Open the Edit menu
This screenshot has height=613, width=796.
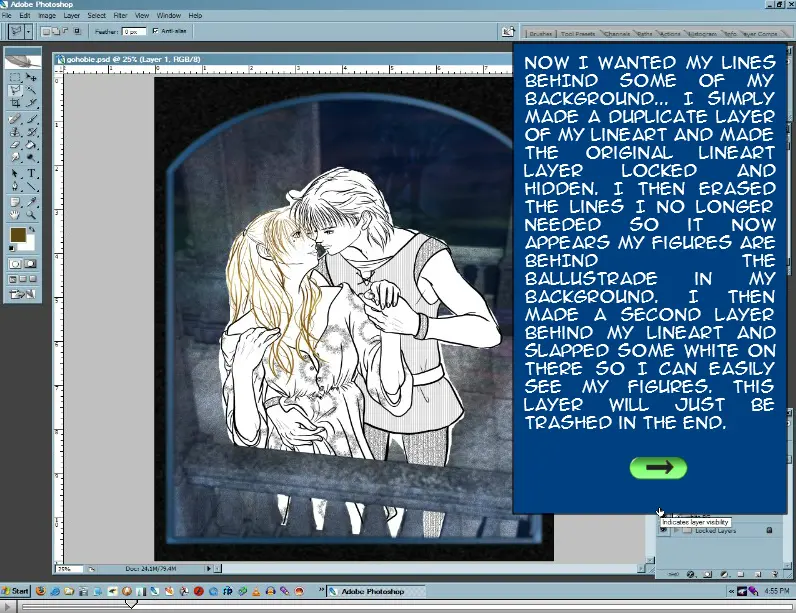[x=25, y=16]
